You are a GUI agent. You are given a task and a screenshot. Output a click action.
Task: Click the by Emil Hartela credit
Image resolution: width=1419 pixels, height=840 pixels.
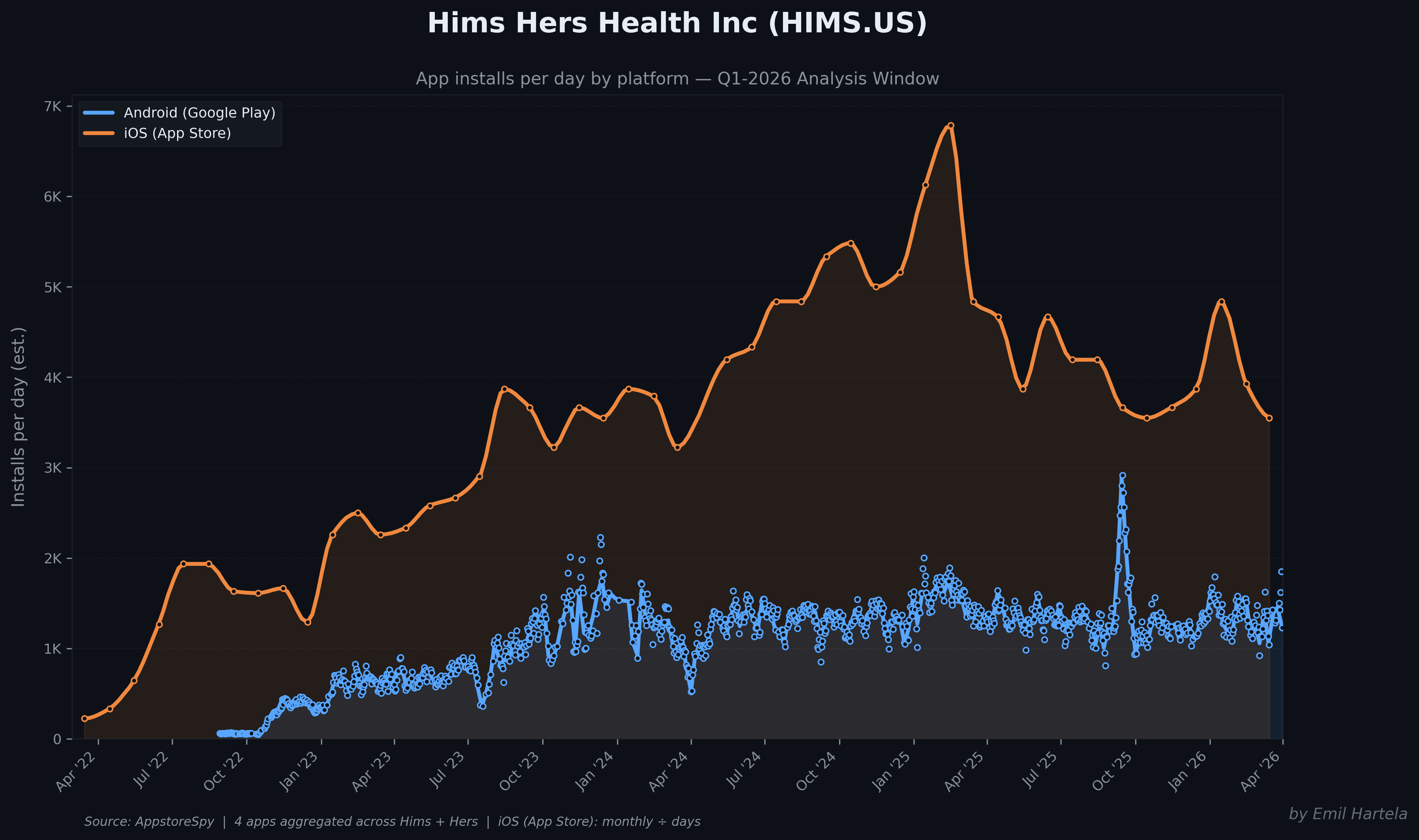1348,814
